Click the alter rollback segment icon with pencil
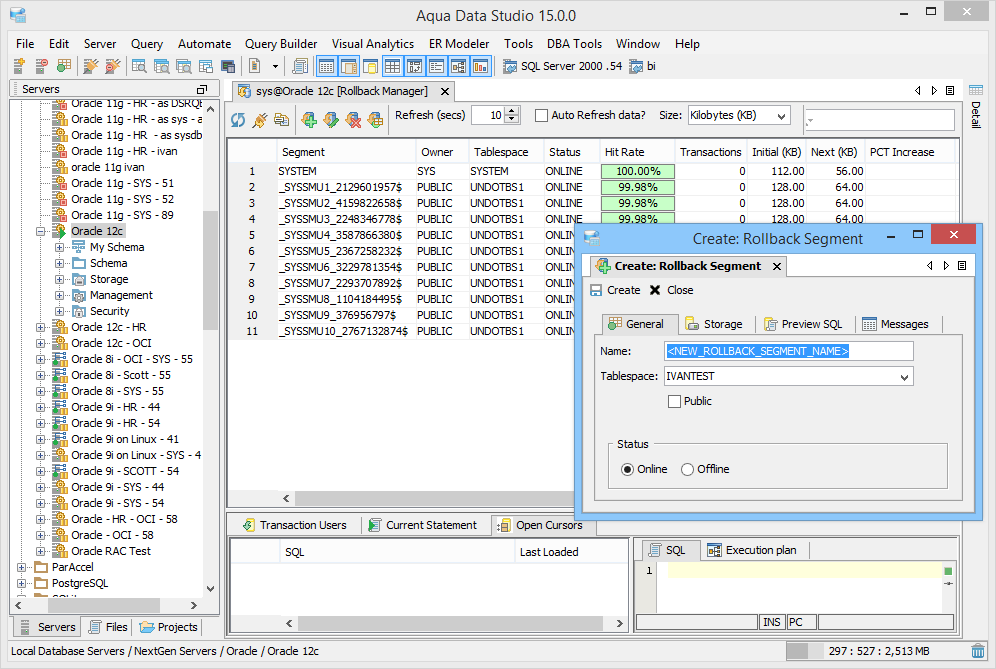This screenshot has height=669, width=996. click(331, 119)
